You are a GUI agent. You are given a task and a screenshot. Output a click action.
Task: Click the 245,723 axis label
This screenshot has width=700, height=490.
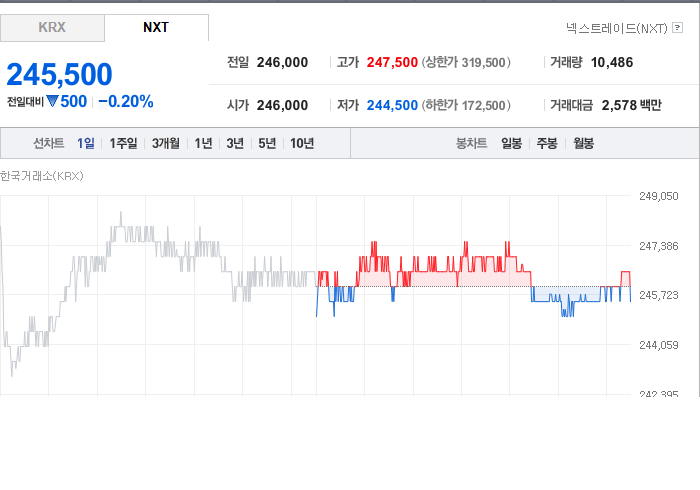coord(658,295)
